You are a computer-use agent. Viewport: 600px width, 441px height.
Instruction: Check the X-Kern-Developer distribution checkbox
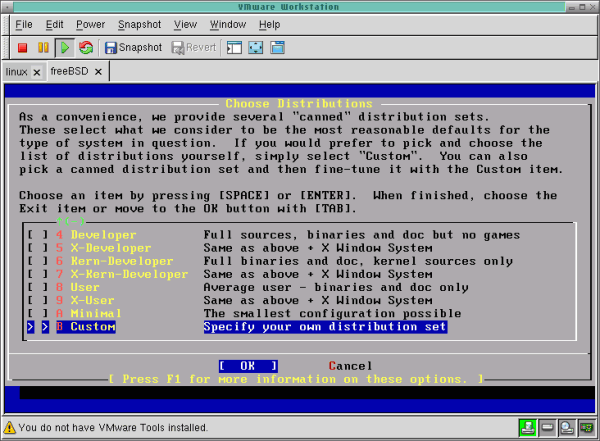38,274
